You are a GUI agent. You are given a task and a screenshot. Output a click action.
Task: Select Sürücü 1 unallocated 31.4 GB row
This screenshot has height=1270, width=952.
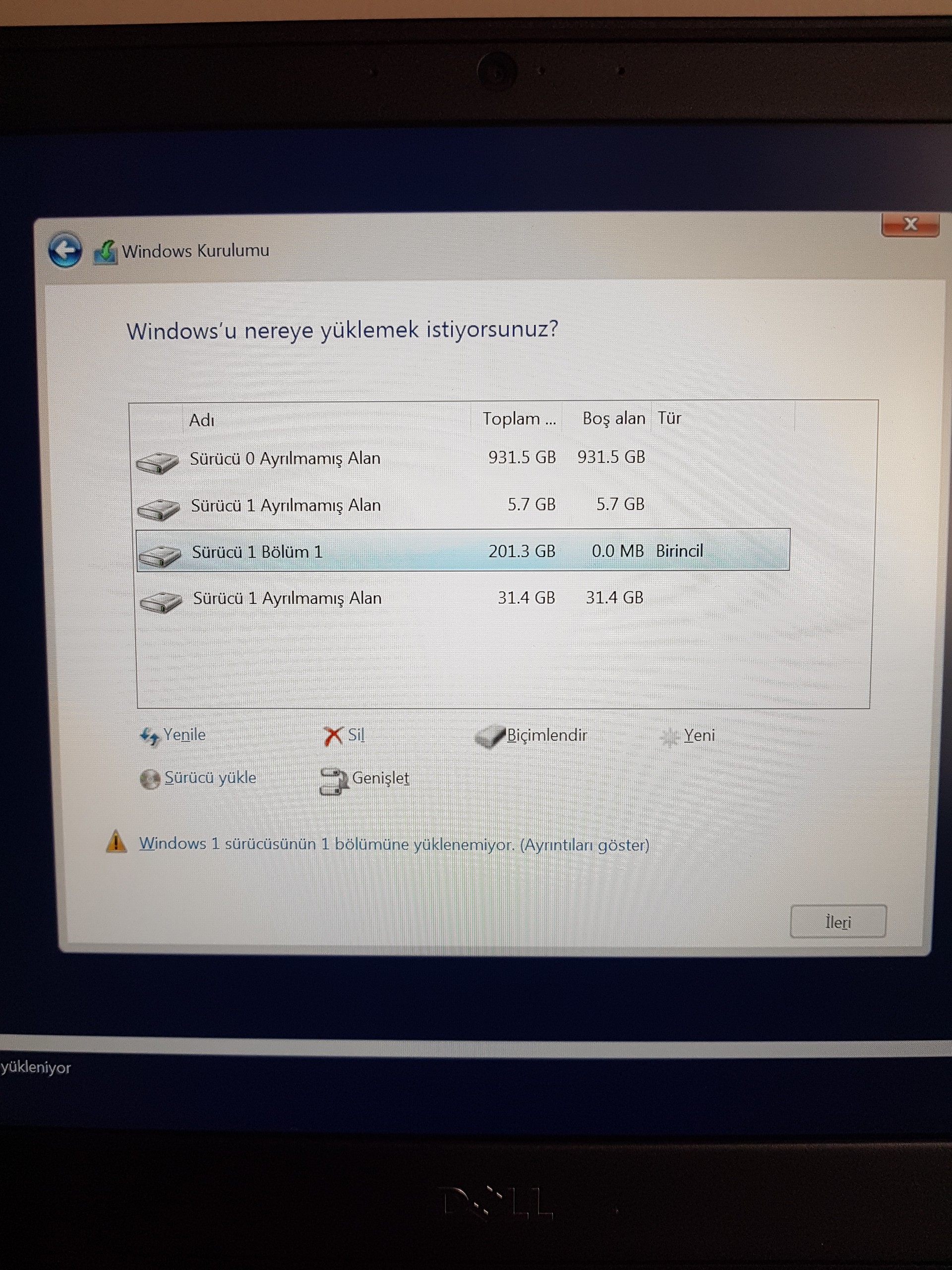click(x=287, y=598)
